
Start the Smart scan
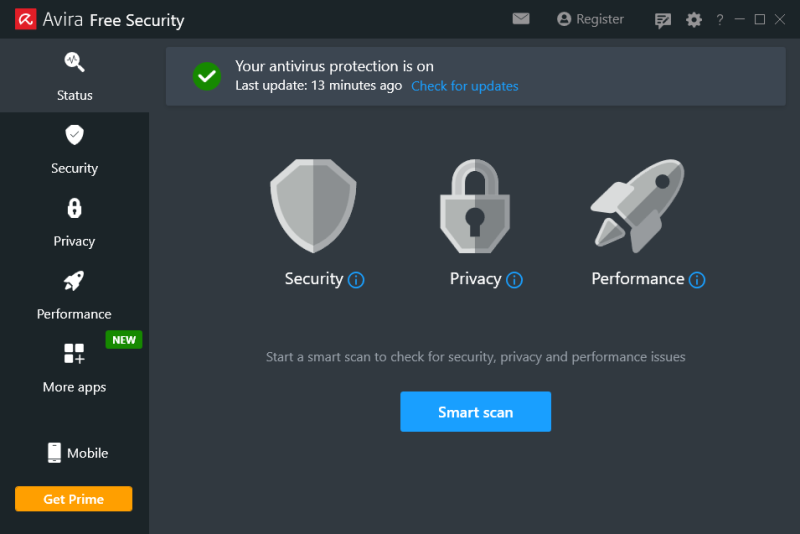(x=475, y=412)
